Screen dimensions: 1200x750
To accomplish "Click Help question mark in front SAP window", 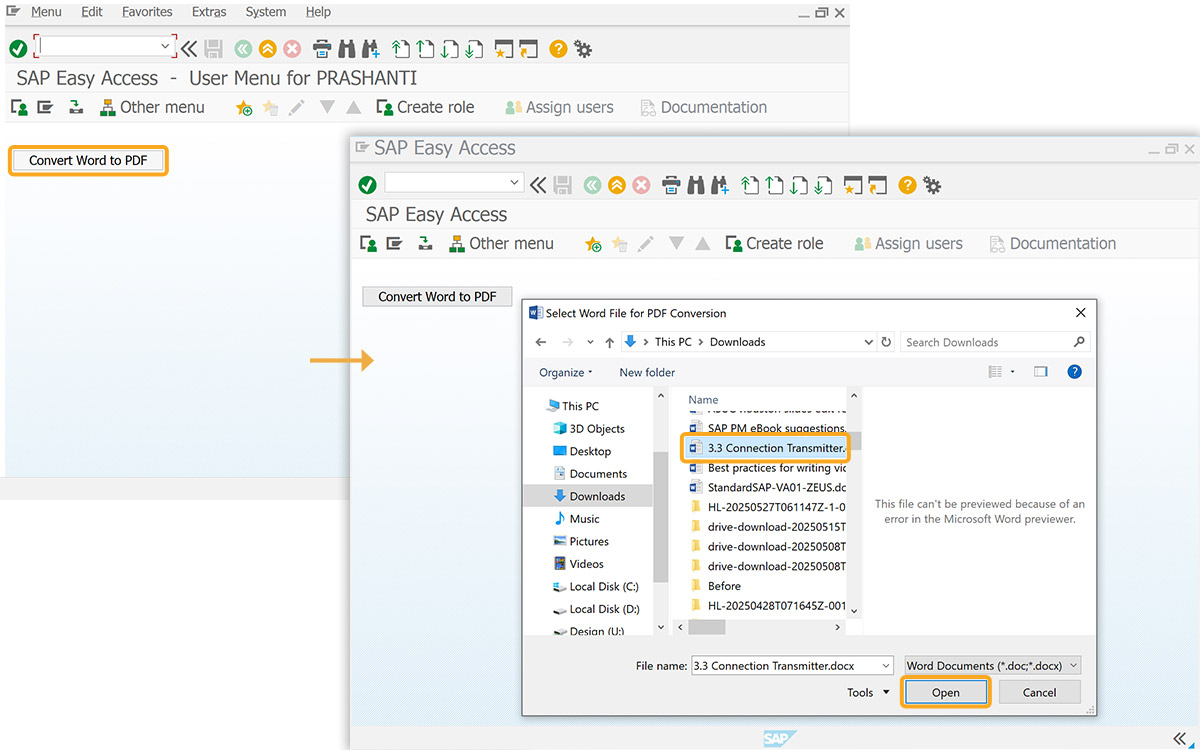I will coord(907,184).
